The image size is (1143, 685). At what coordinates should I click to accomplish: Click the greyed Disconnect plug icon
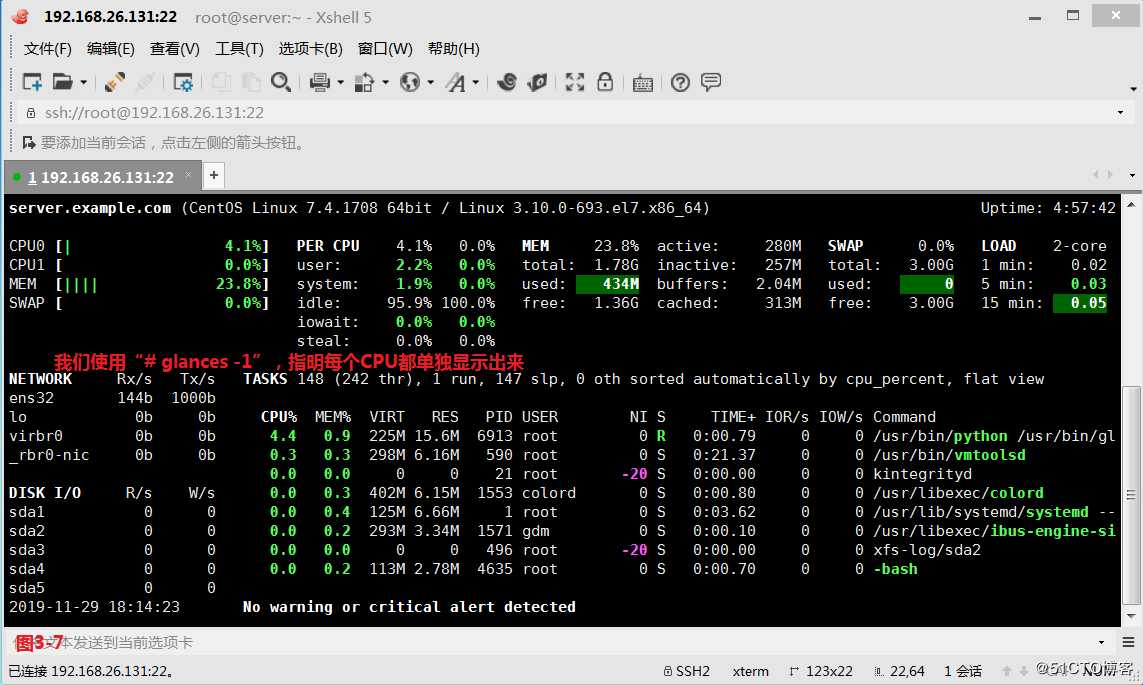[145, 82]
